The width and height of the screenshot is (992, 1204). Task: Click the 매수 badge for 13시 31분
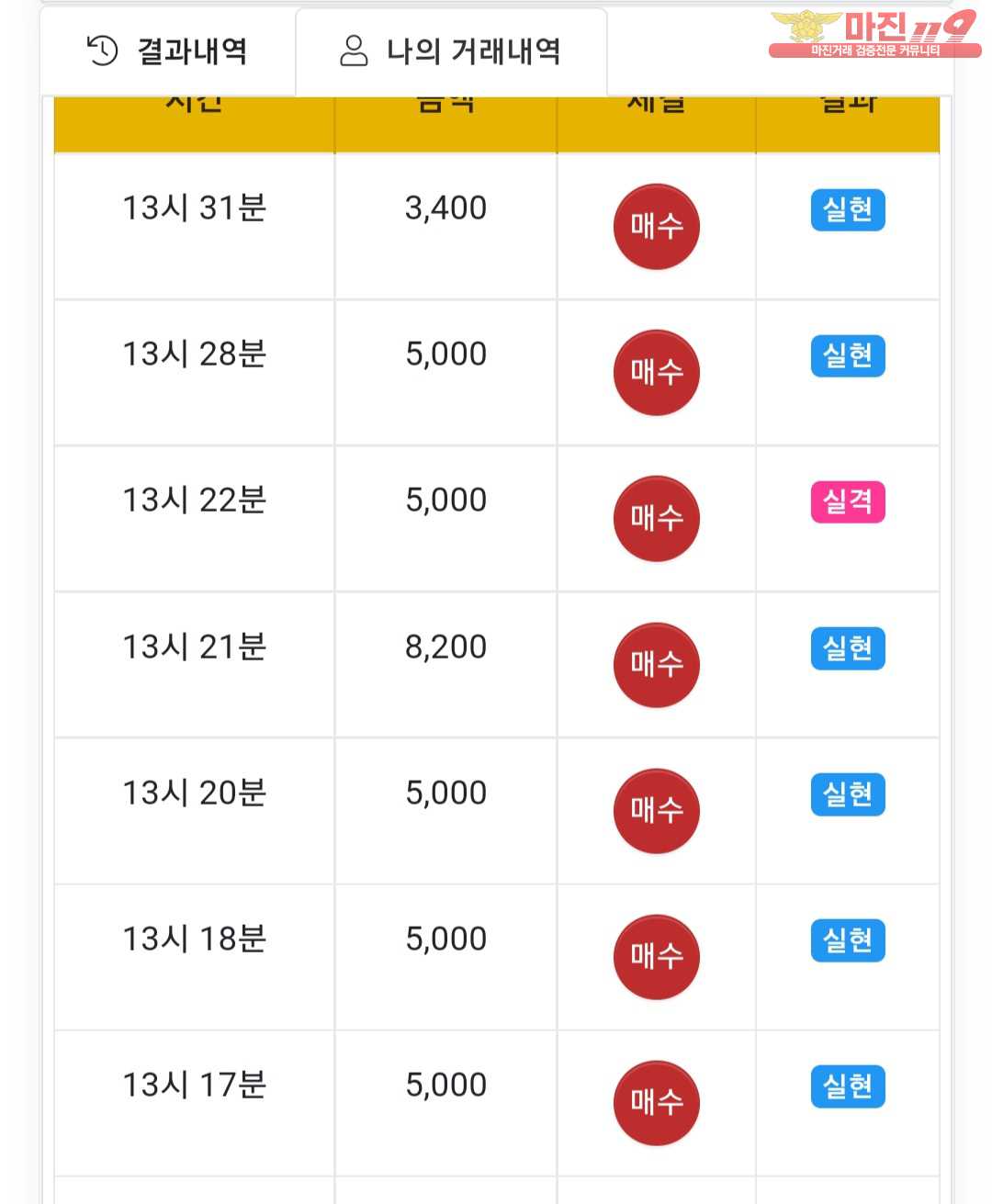point(656,227)
